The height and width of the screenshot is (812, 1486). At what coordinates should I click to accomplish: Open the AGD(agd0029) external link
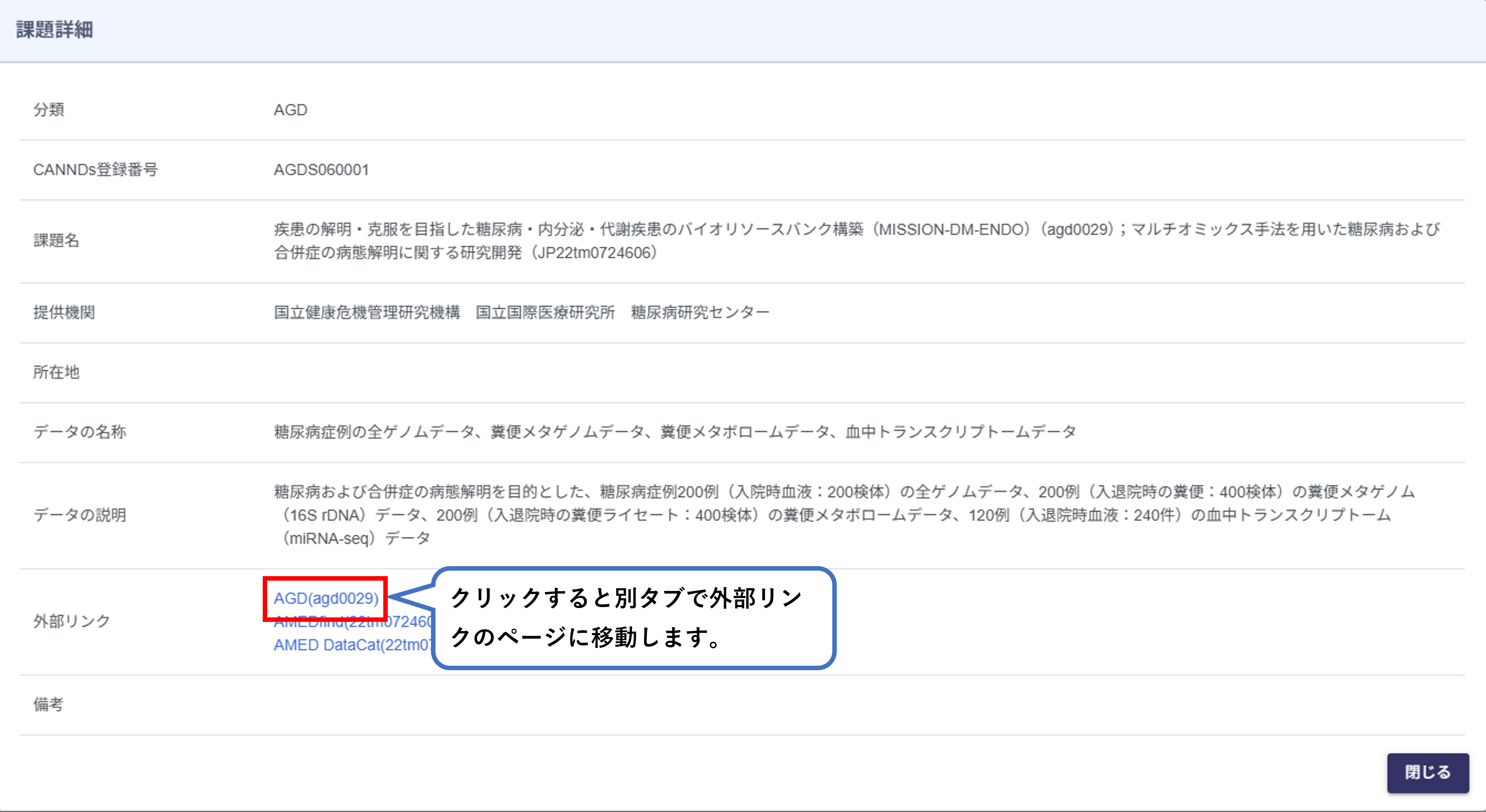[326, 599]
